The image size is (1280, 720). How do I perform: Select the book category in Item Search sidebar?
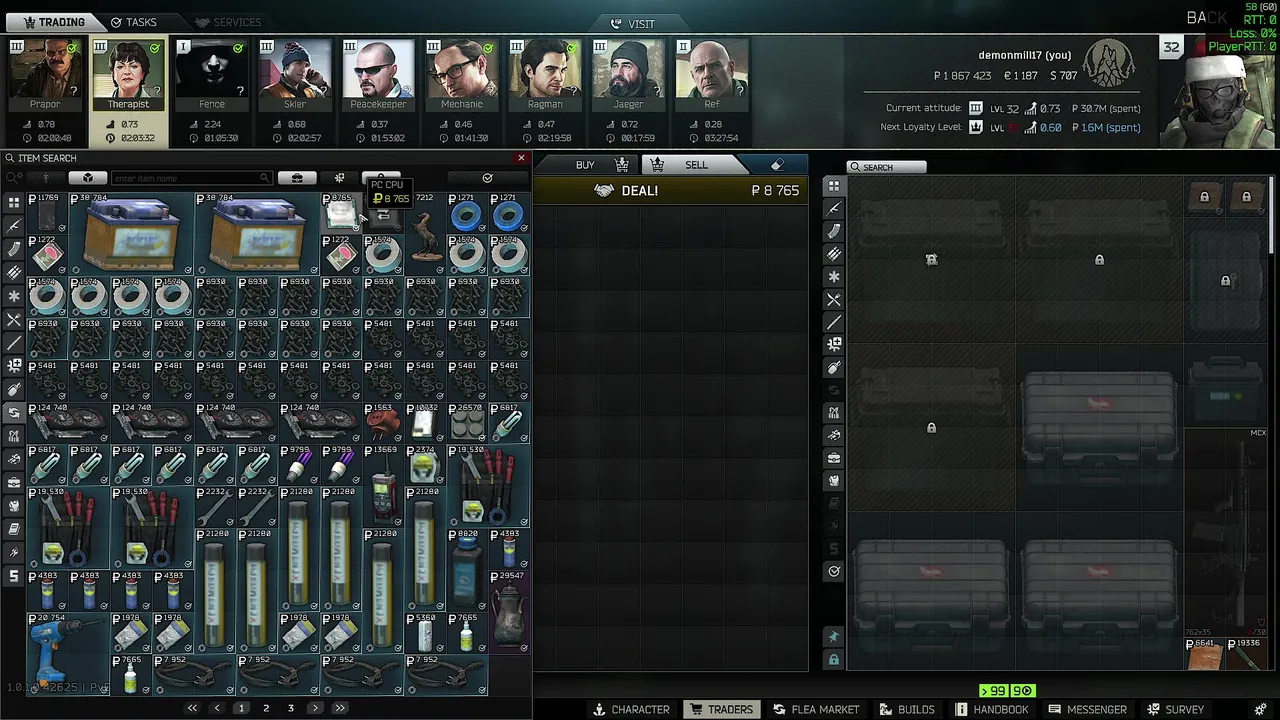[x=14, y=528]
